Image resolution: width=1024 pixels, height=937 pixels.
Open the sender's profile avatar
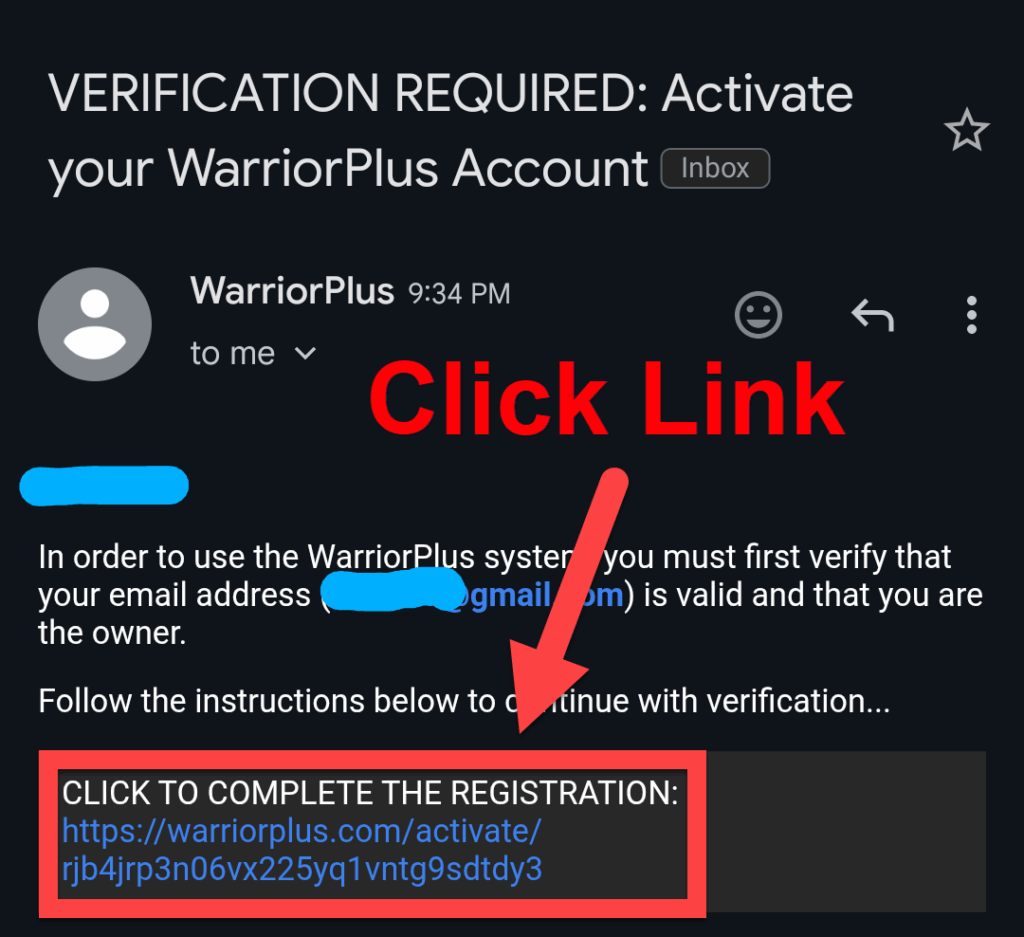tap(95, 324)
